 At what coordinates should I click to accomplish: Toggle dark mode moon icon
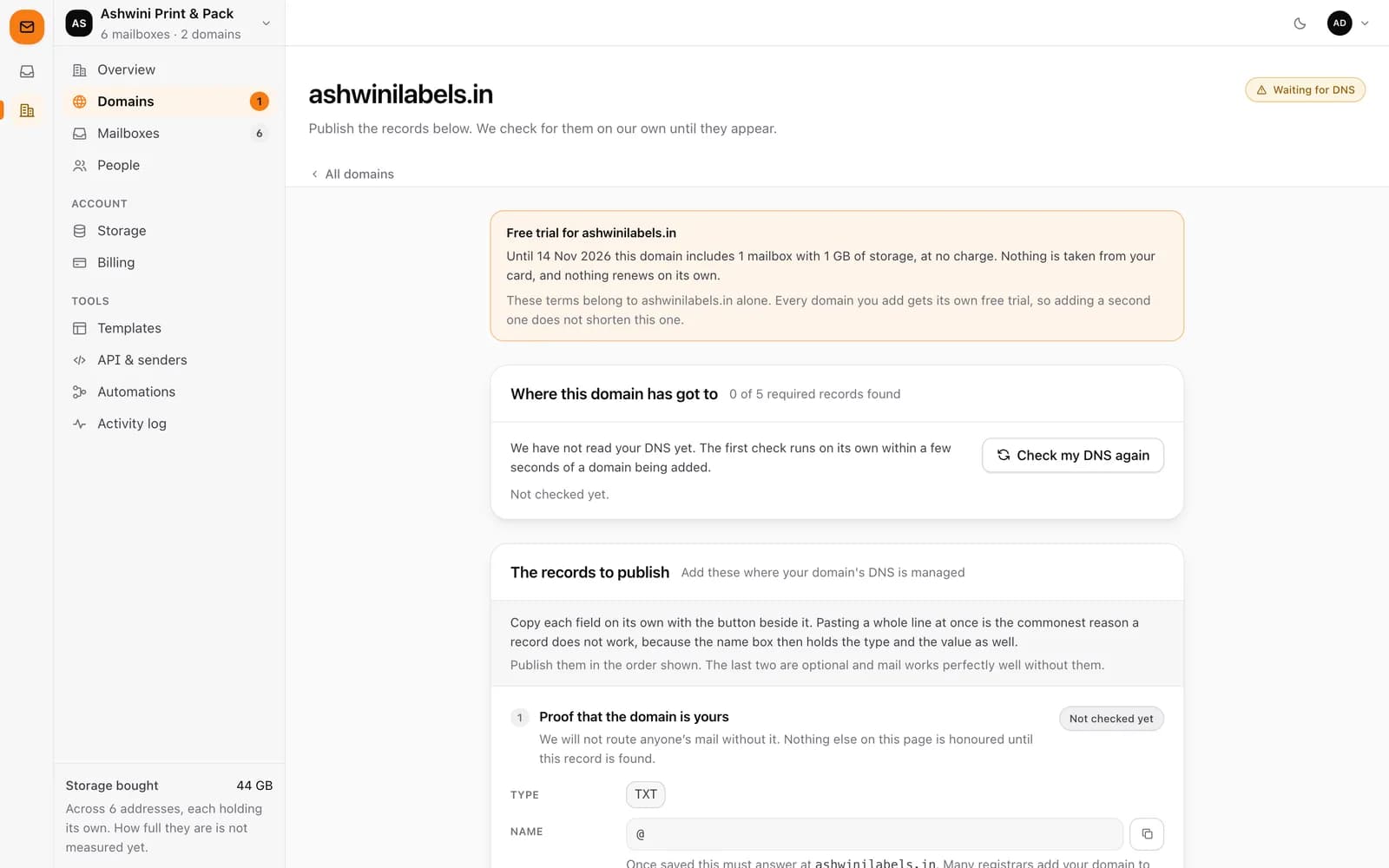[1300, 23]
